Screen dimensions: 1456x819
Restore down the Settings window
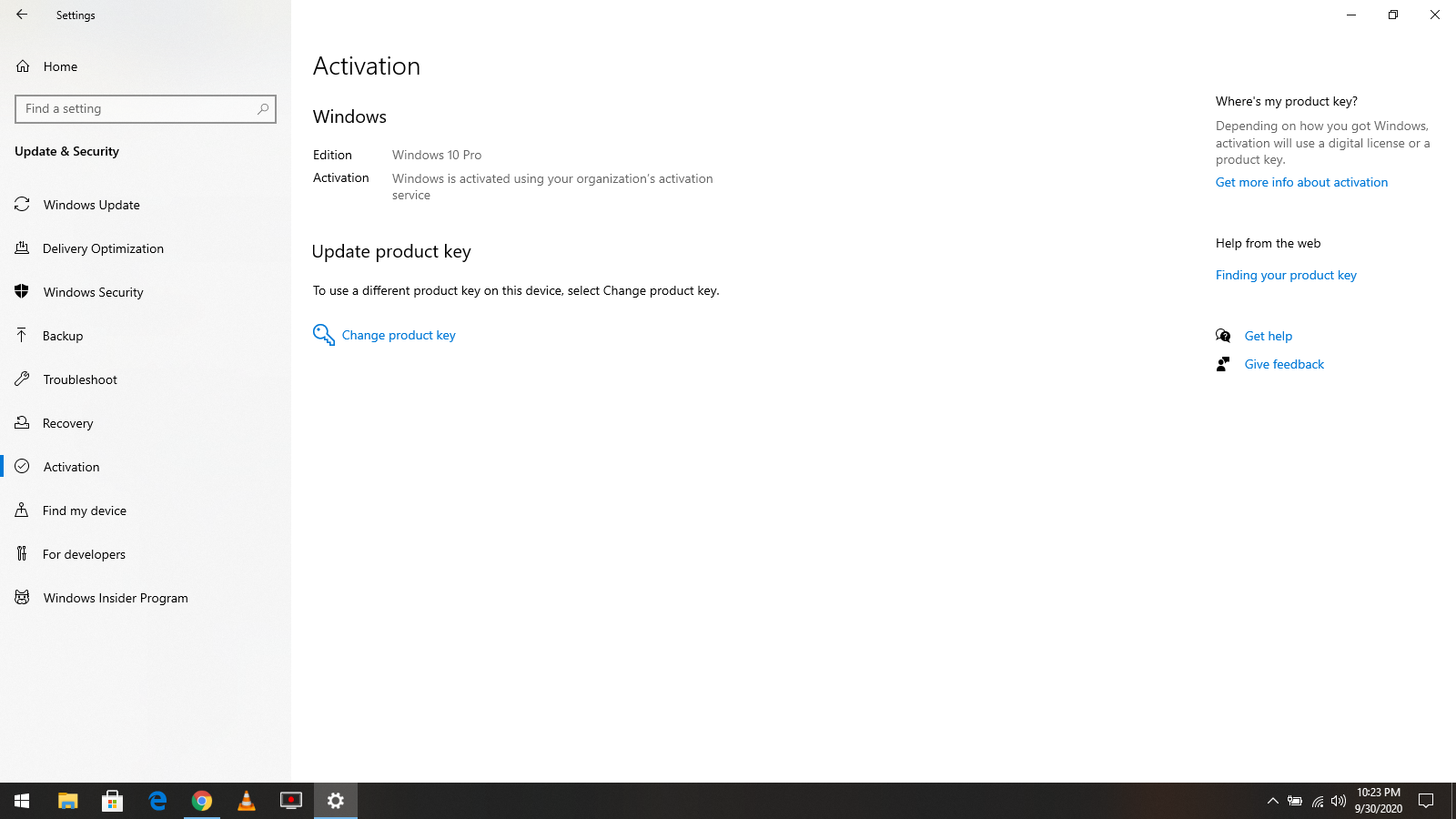pyautogui.click(x=1393, y=15)
